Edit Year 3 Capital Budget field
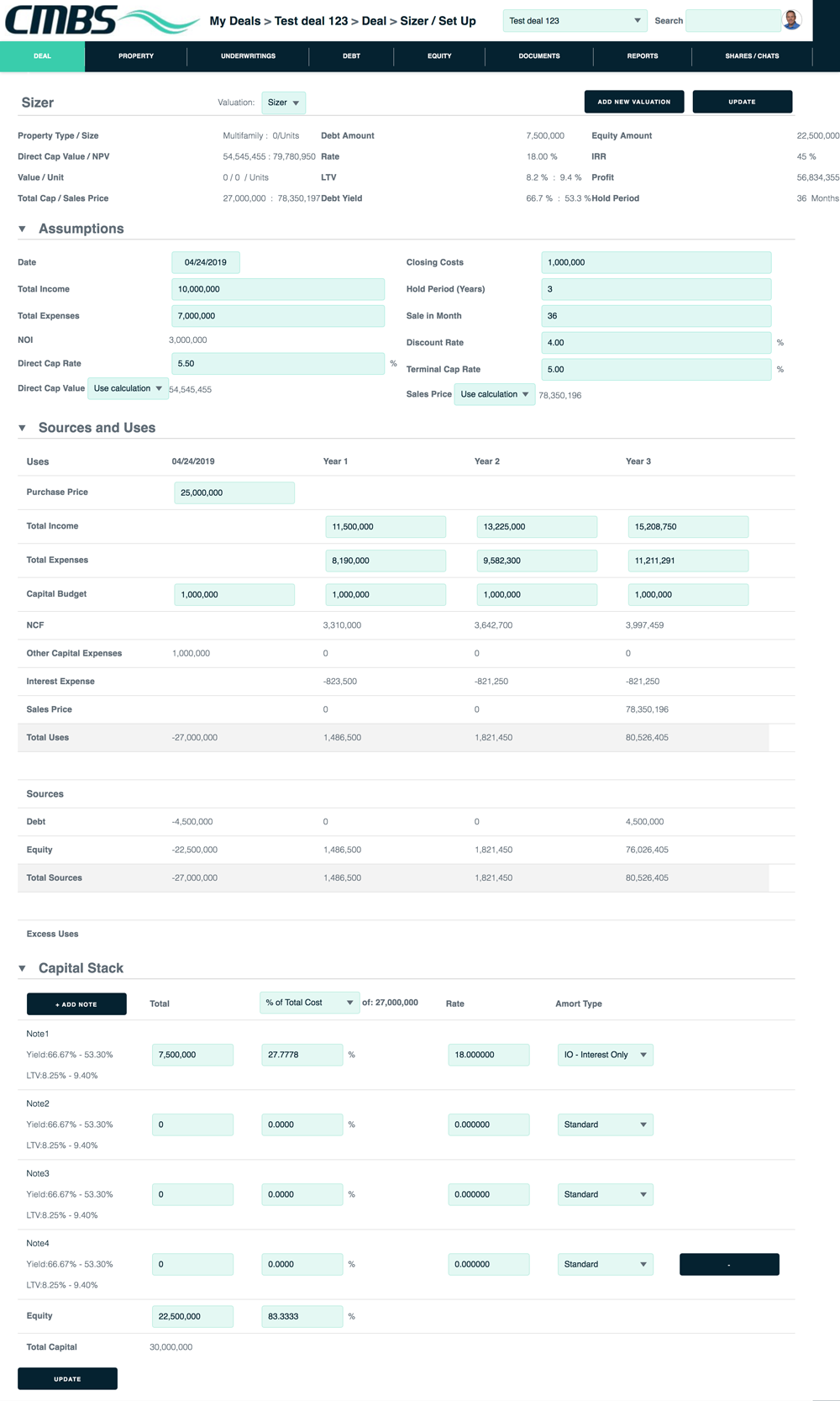Image resolution: width=840 pixels, height=1401 pixels. click(688, 594)
